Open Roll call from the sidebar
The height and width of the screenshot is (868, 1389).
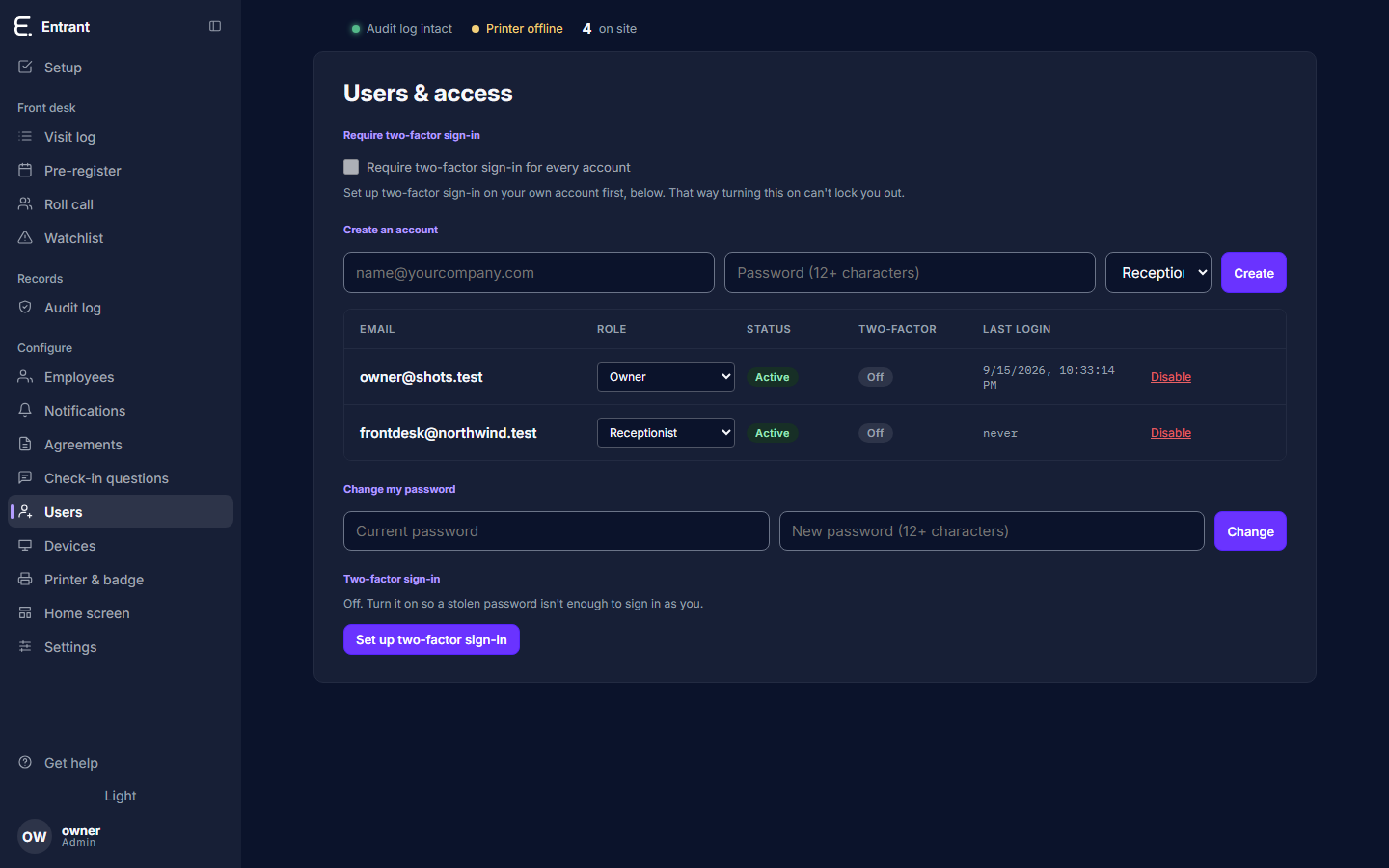121,204
